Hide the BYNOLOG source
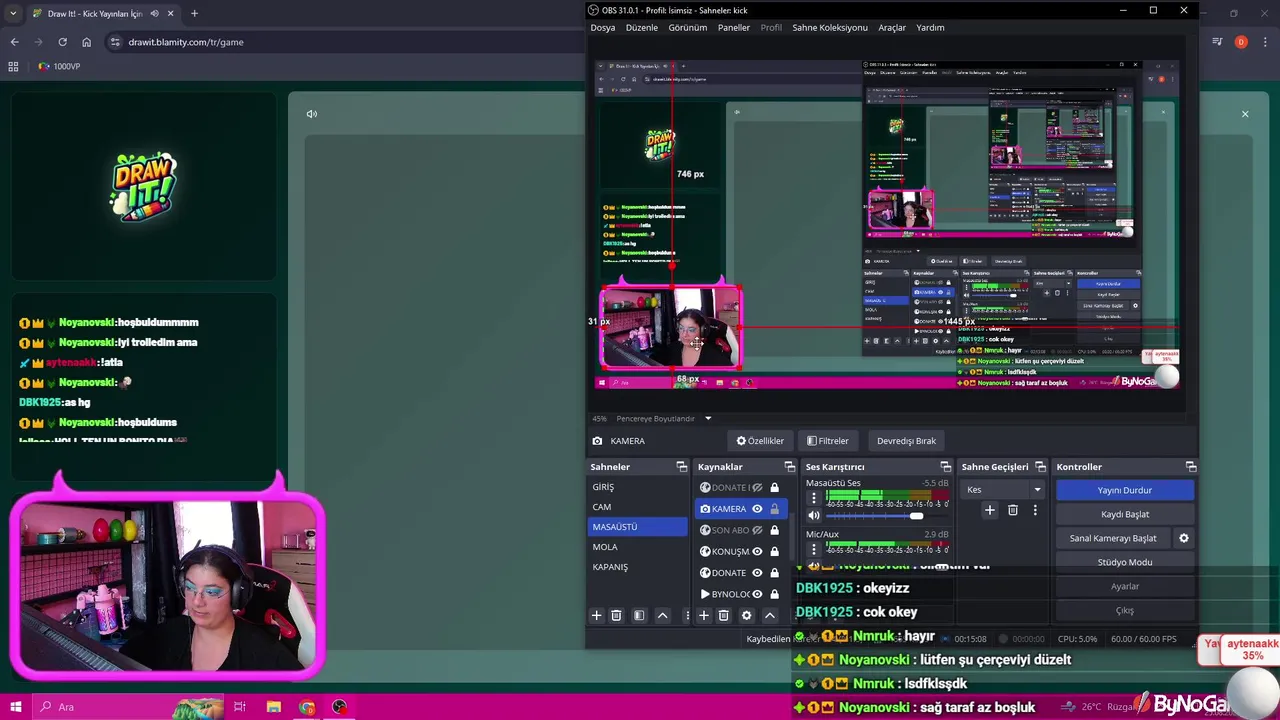Image resolution: width=1280 pixels, height=720 pixels. point(757,594)
